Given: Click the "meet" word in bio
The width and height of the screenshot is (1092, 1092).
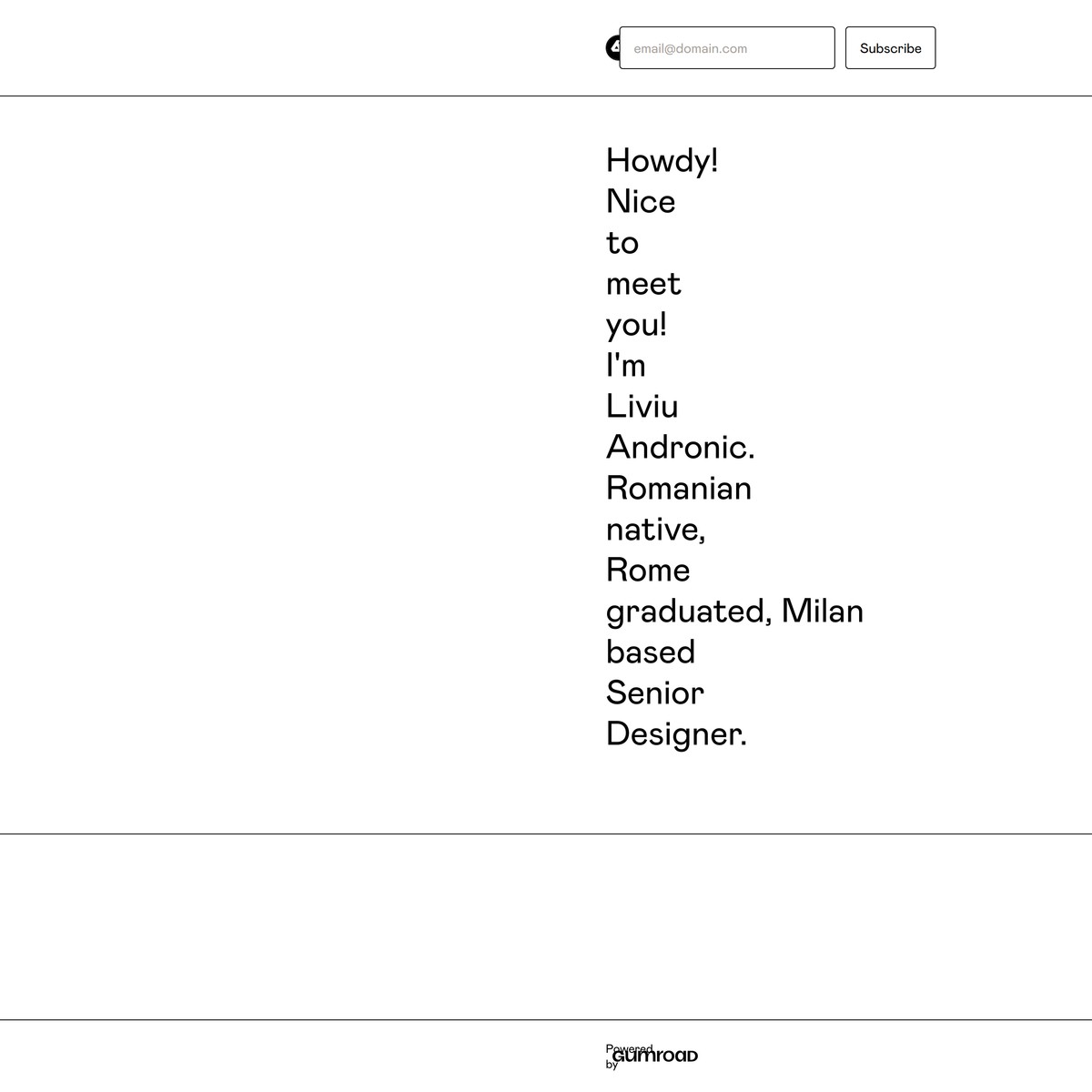Looking at the screenshot, I should pyautogui.click(x=643, y=284).
